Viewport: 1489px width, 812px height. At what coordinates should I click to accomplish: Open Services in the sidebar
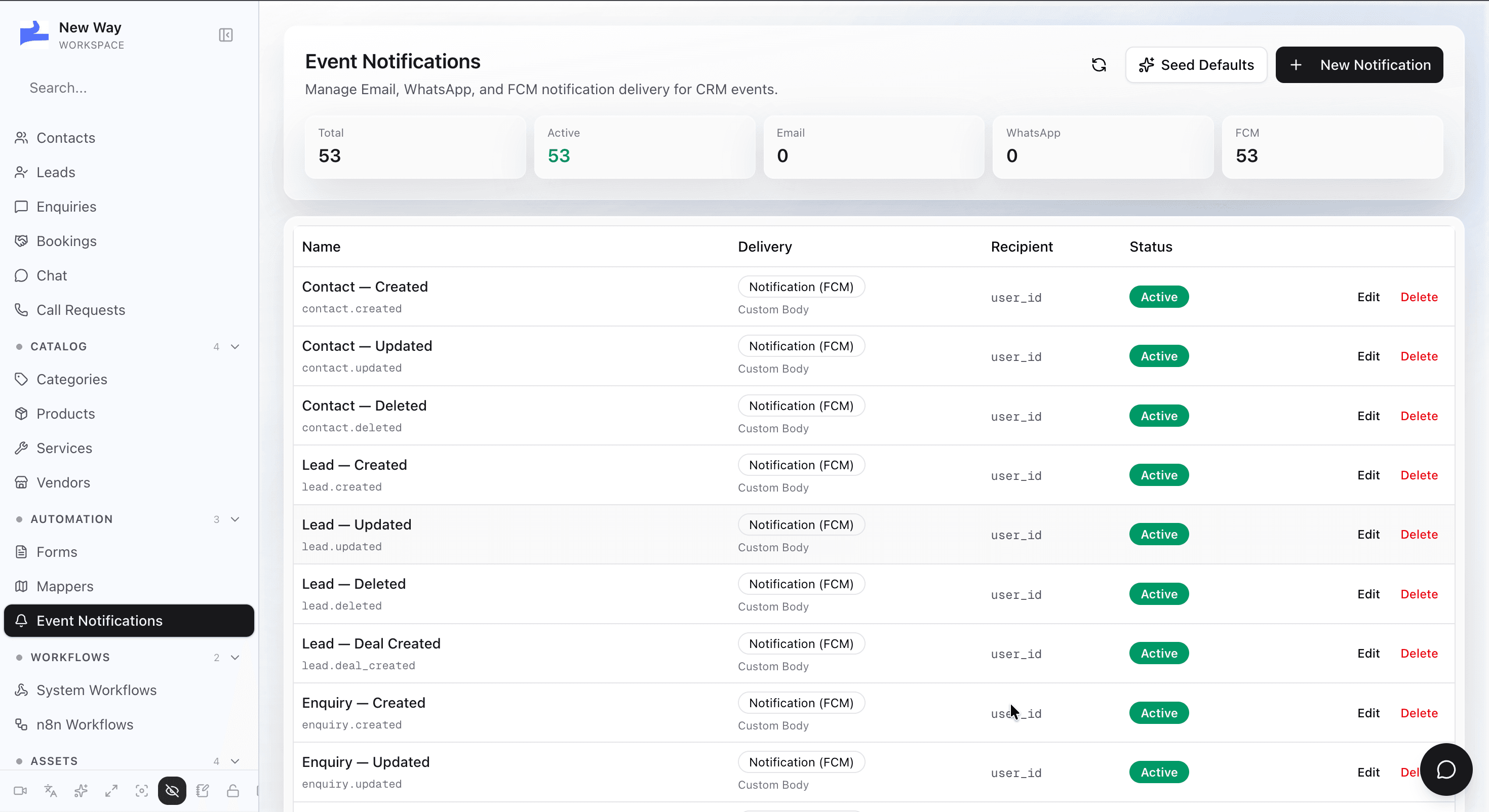128,449
